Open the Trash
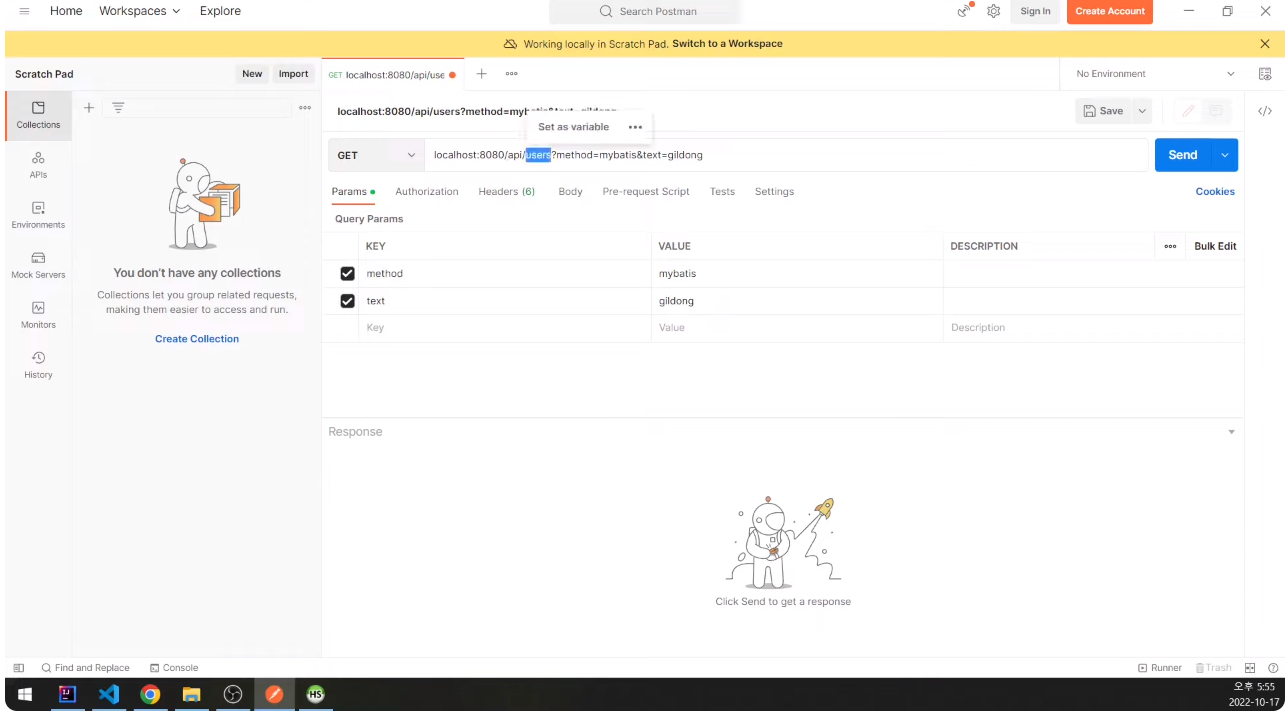 (1213, 668)
